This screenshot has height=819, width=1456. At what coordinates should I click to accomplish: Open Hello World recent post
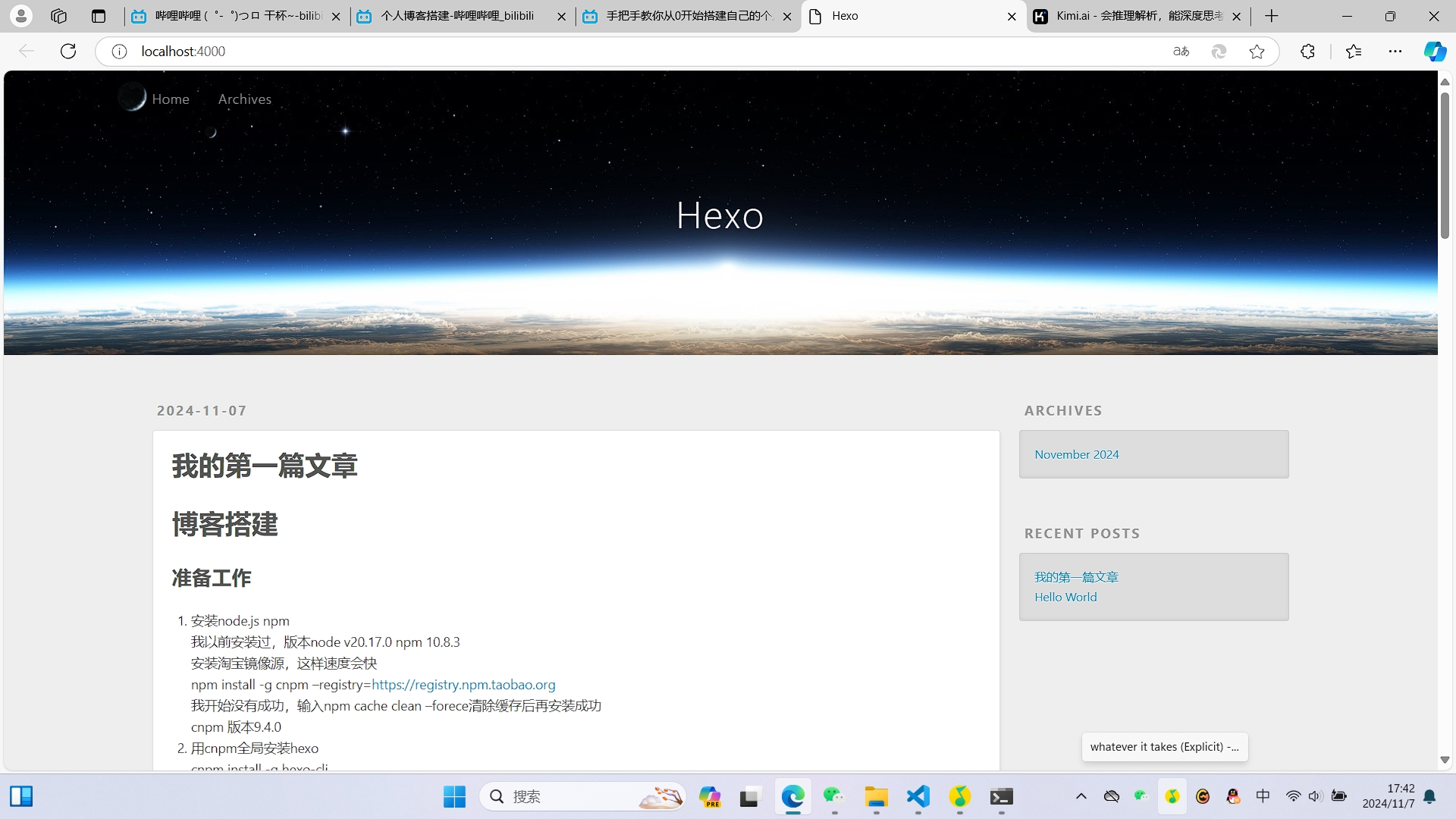(1065, 597)
